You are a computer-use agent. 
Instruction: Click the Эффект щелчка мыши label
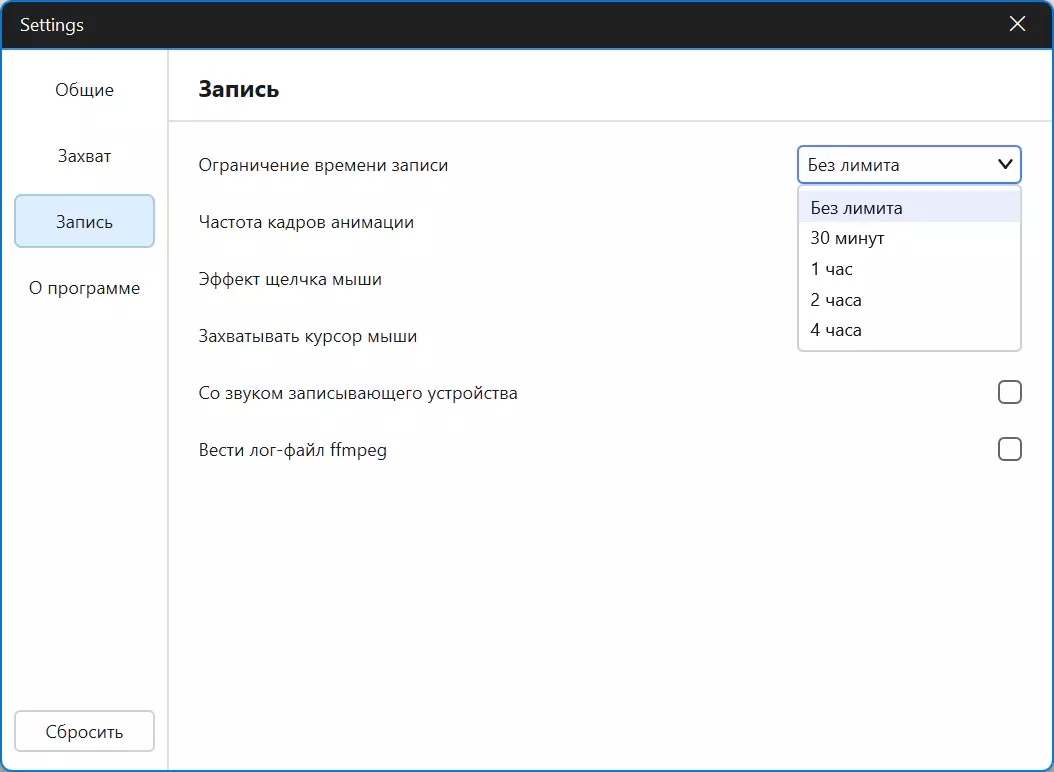tap(290, 279)
